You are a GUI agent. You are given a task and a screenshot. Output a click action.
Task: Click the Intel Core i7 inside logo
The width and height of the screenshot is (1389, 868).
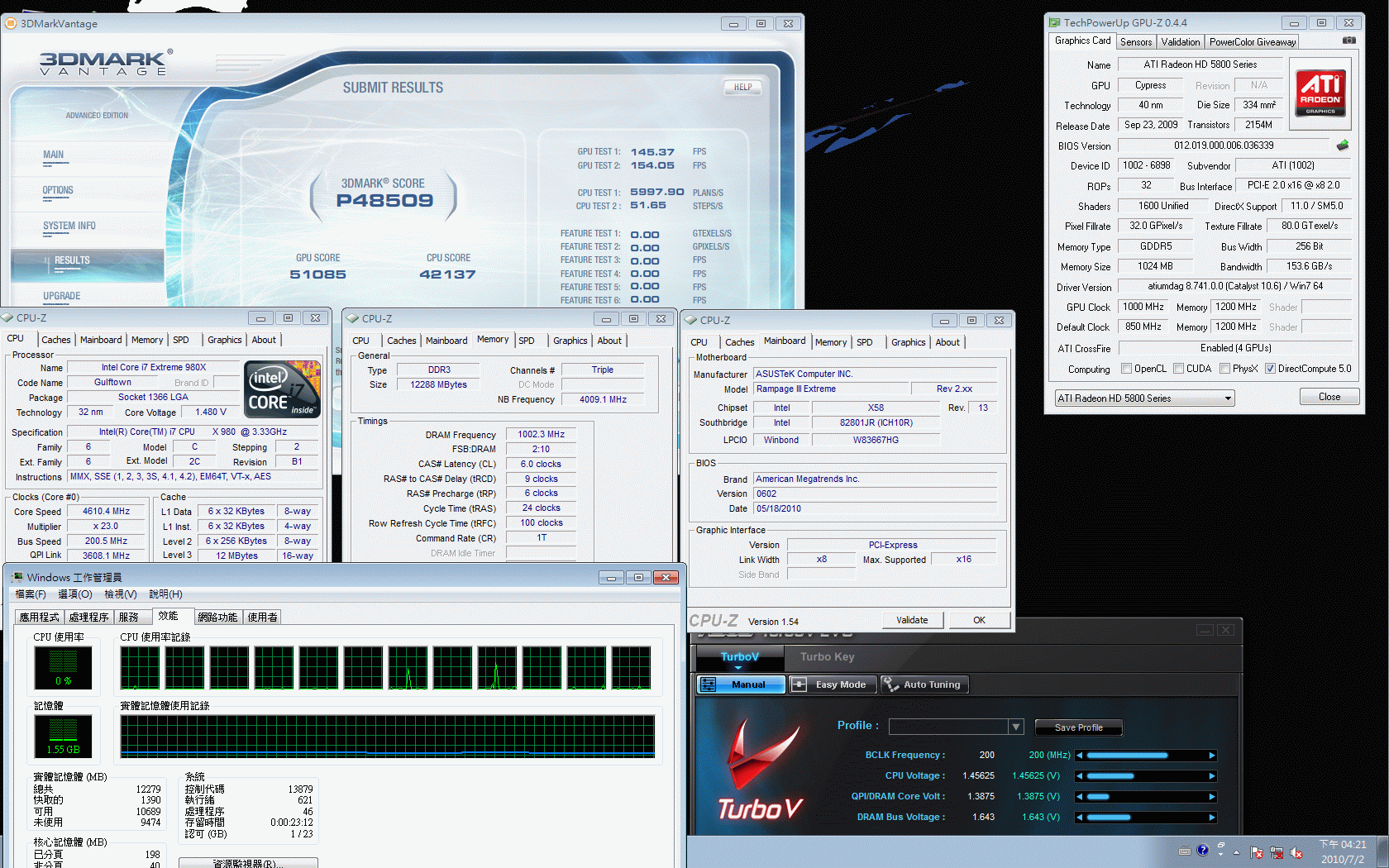pos(283,389)
